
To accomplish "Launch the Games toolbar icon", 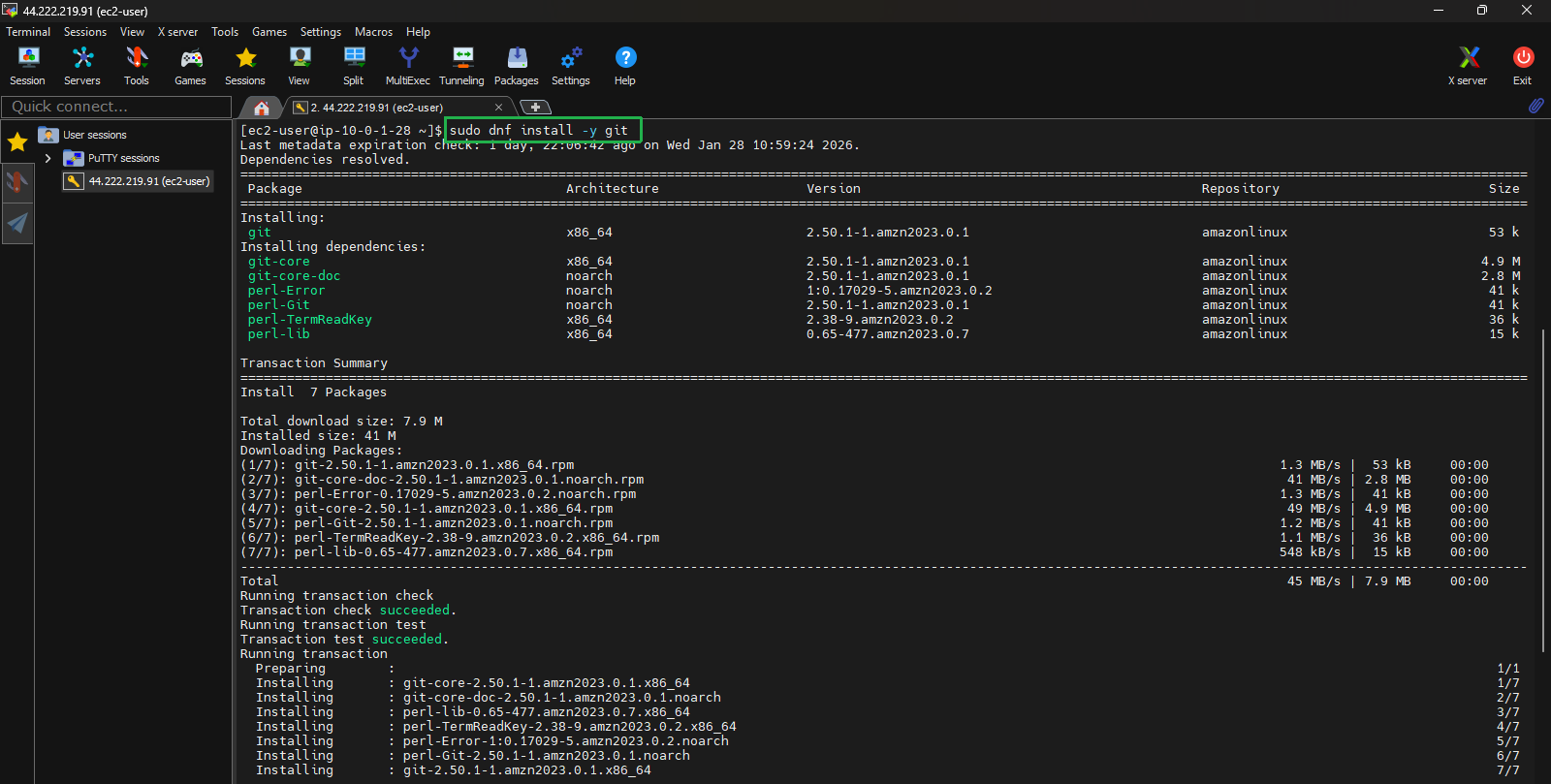I will point(191,66).
